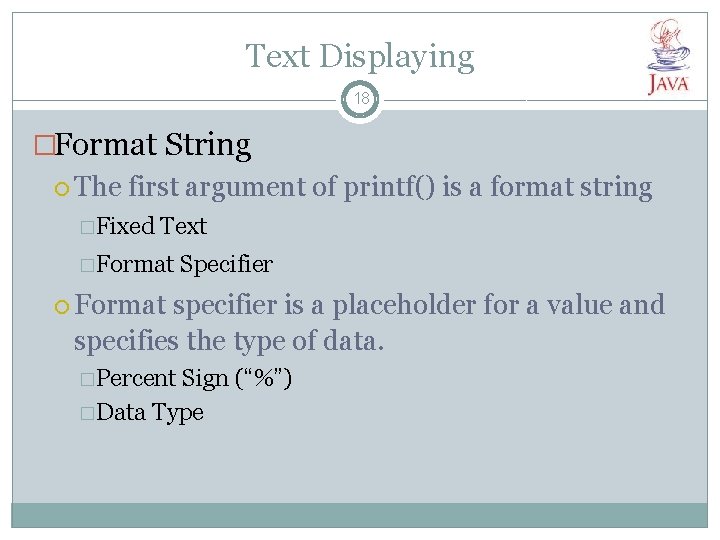Viewport: 720px width, 540px height.
Task: Click the round bullet before "Format specifier is"
Action: (65, 306)
